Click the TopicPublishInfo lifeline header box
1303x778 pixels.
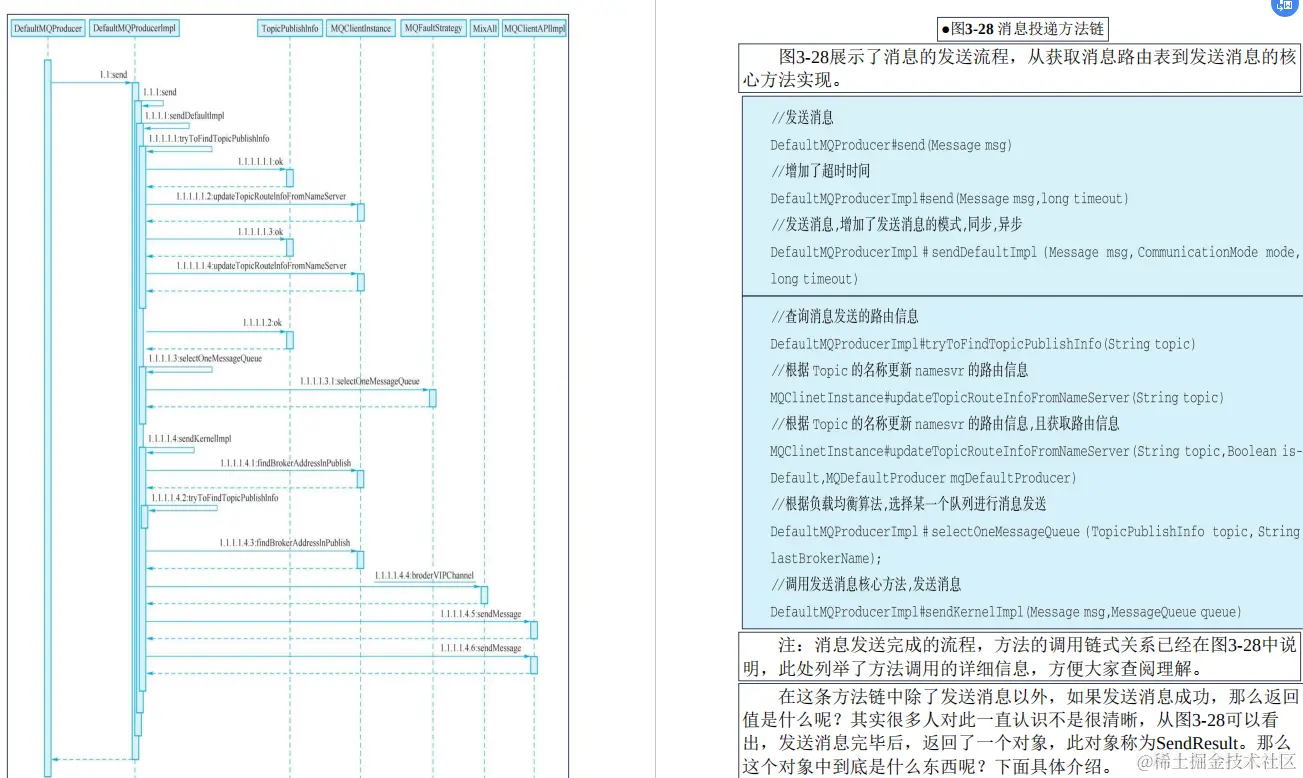(x=290, y=29)
